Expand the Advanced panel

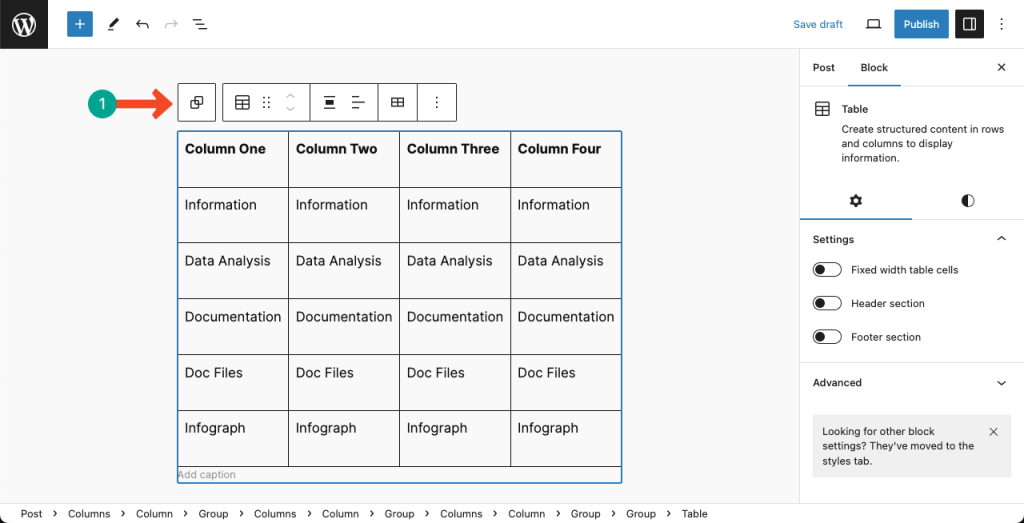click(x=912, y=383)
